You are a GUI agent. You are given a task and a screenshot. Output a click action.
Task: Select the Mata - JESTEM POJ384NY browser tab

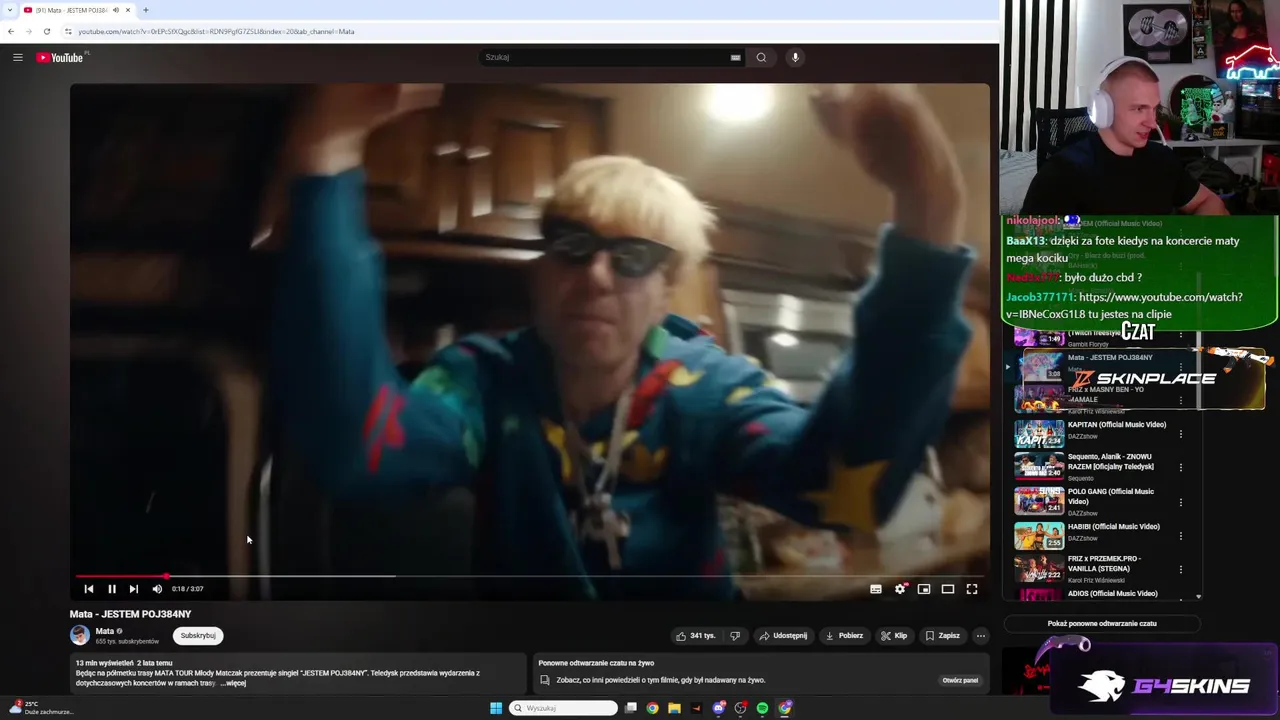coord(72,10)
